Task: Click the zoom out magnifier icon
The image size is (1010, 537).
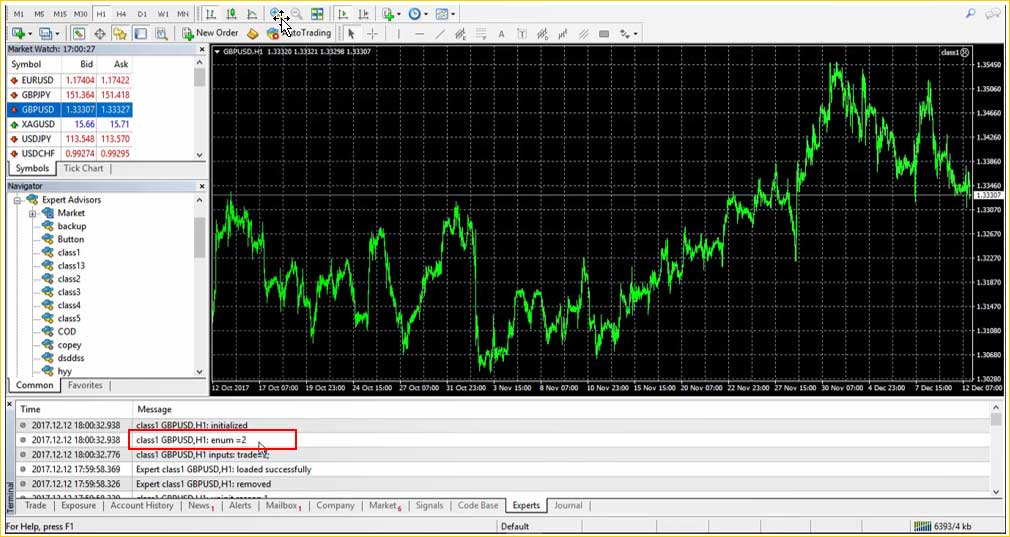Action: 296,14
